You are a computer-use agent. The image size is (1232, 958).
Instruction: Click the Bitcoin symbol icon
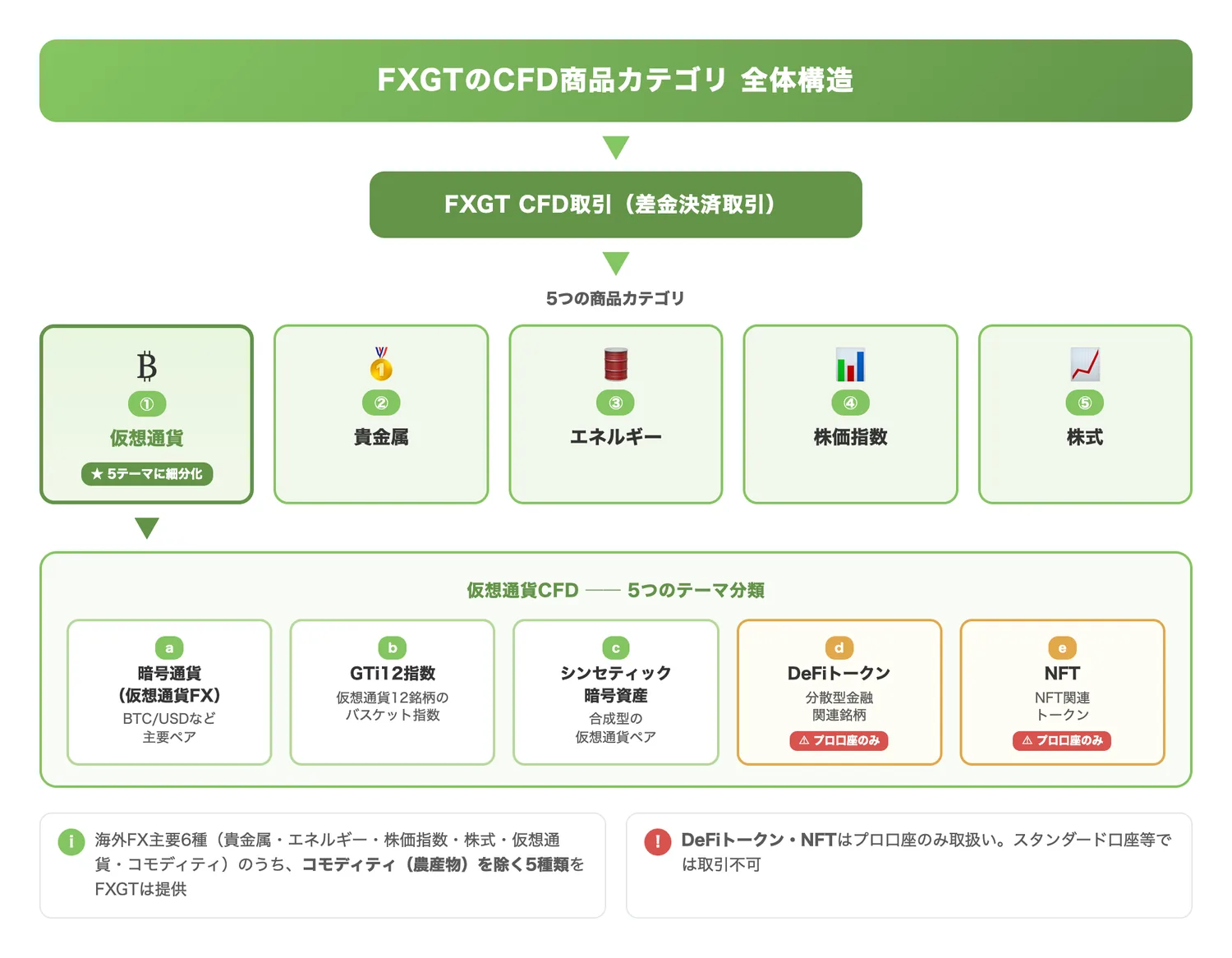click(146, 366)
